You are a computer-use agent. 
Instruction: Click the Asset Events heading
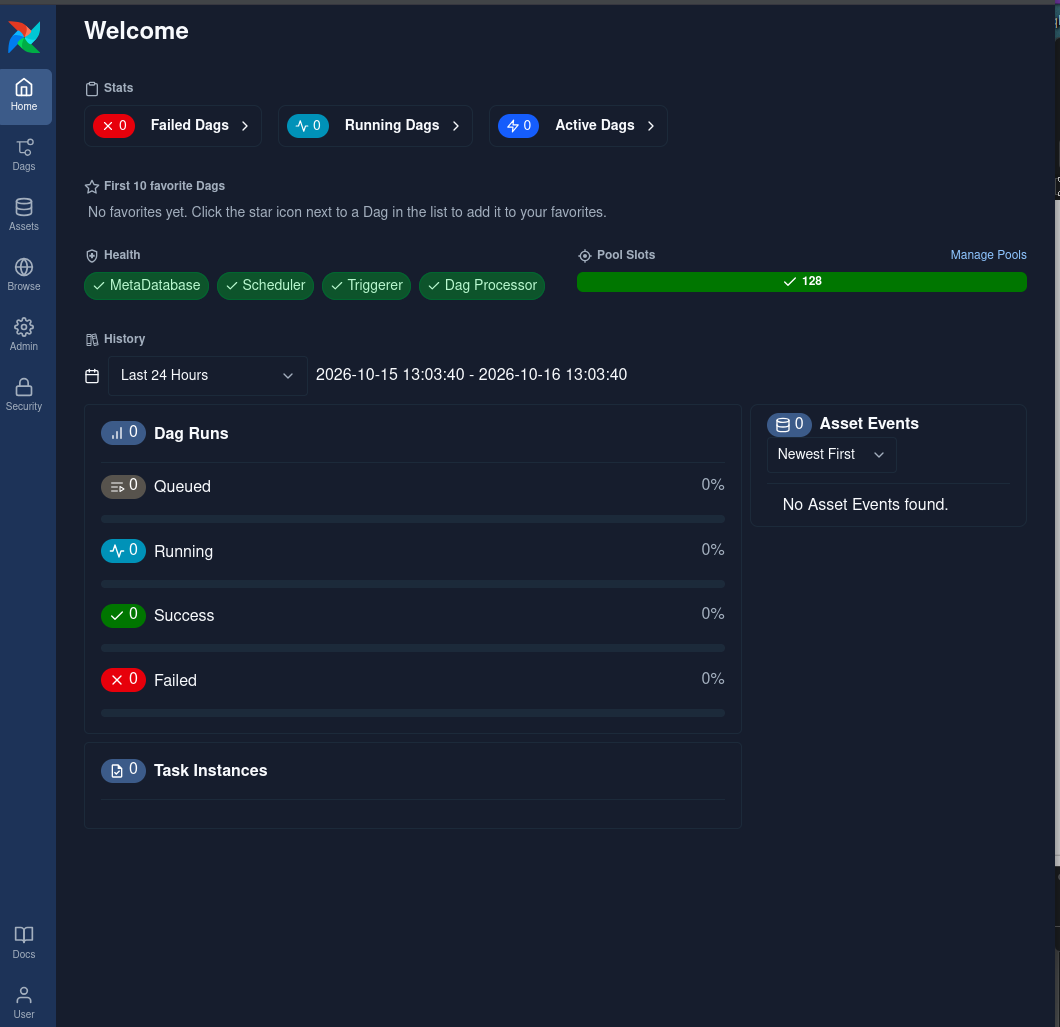coord(869,424)
